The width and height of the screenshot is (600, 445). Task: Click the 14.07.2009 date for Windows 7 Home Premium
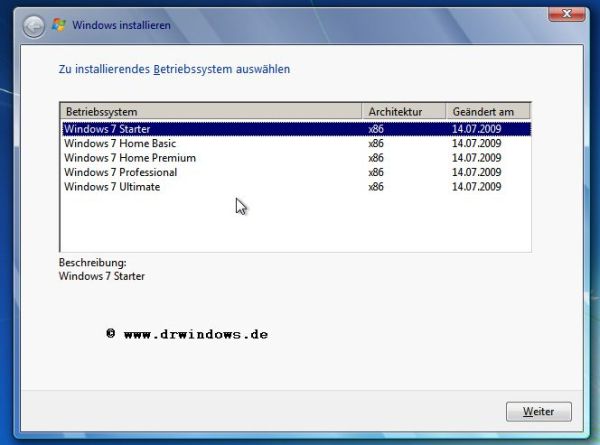click(x=476, y=158)
